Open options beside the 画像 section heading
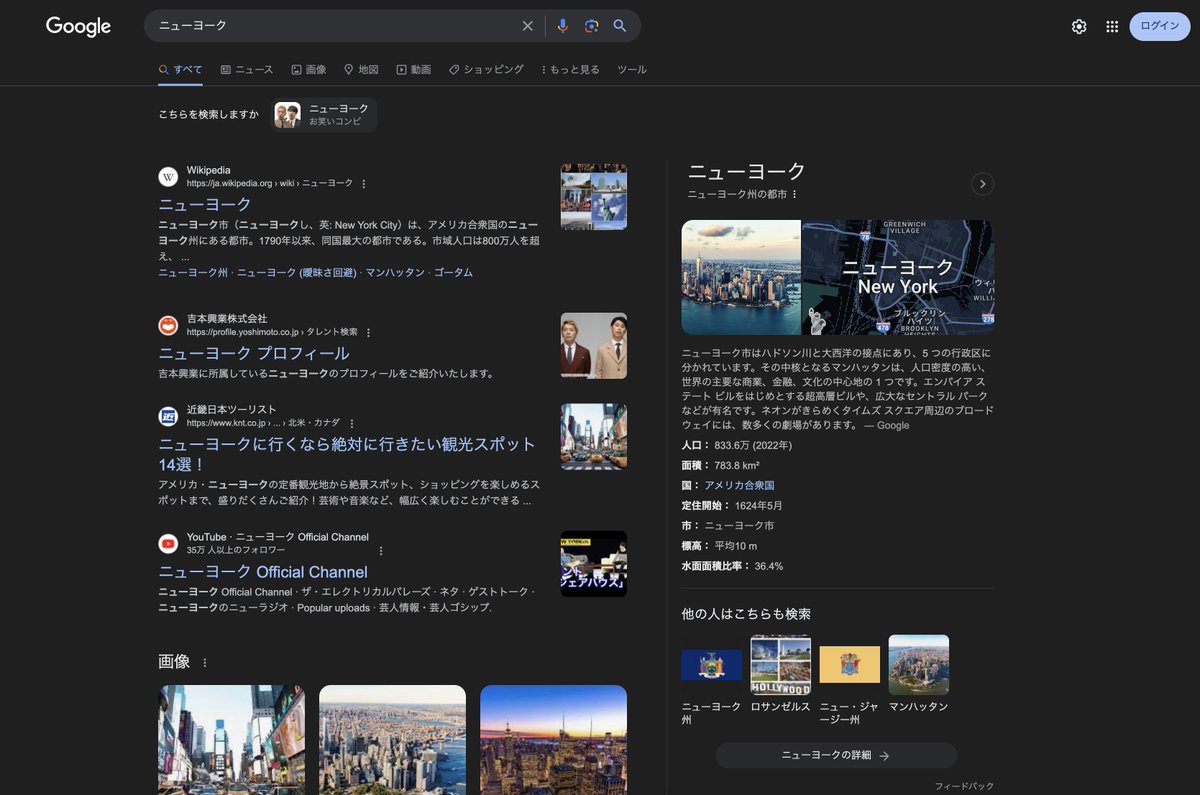This screenshot has width=1200, height=795. coord(206,662)
